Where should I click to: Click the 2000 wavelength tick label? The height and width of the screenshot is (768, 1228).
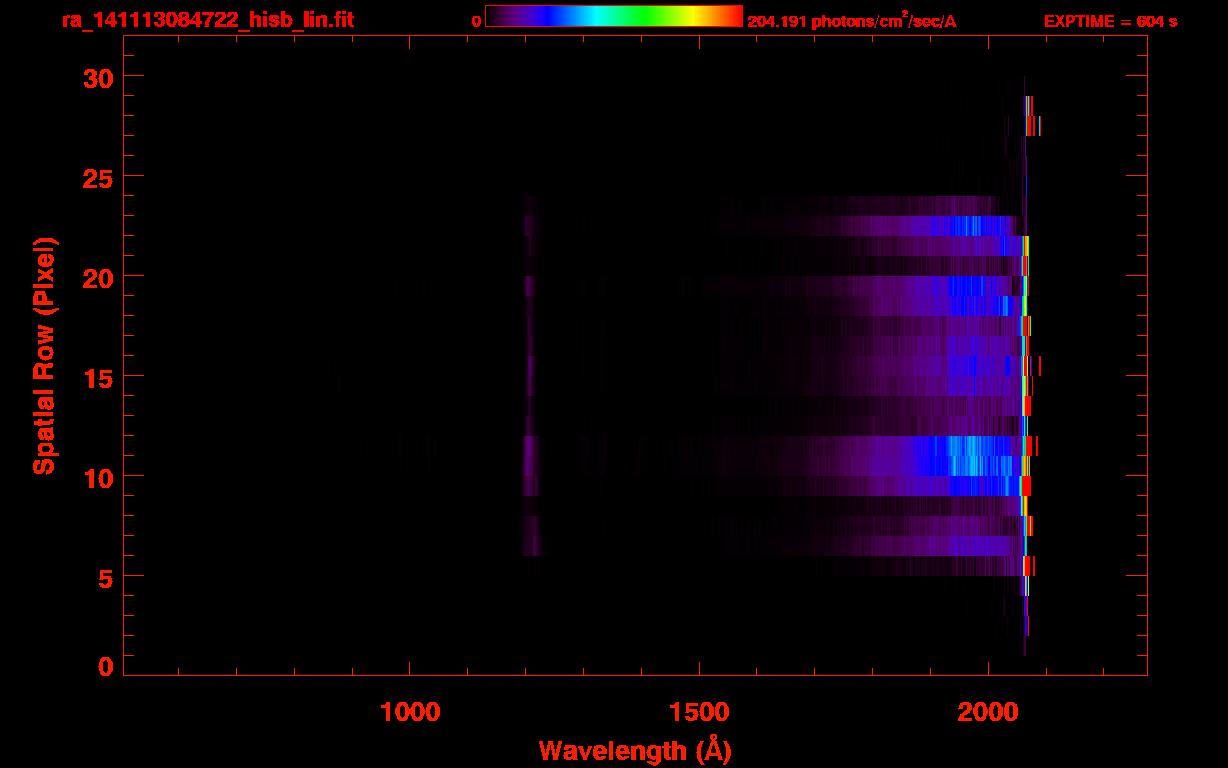point(988,712)
